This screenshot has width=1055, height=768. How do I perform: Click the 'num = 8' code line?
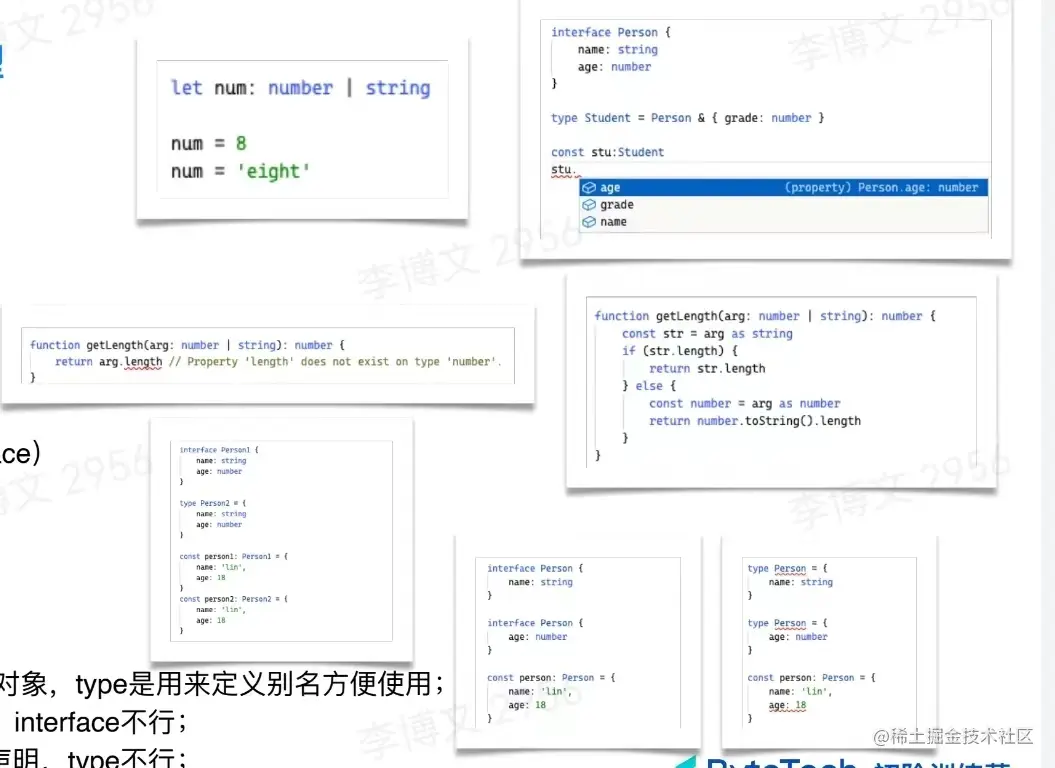coord(209,143)
